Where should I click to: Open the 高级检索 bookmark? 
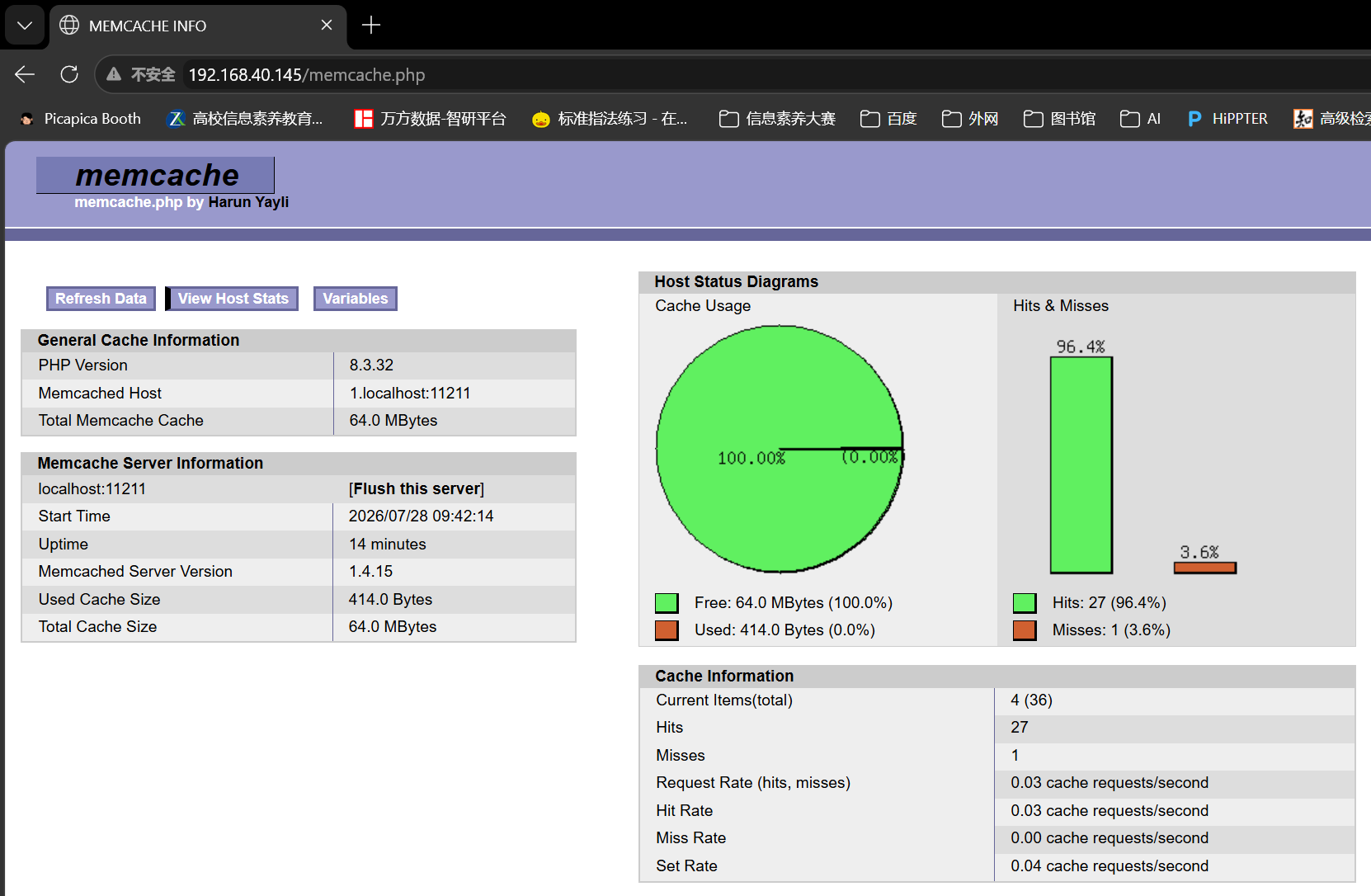(1331, 119)
